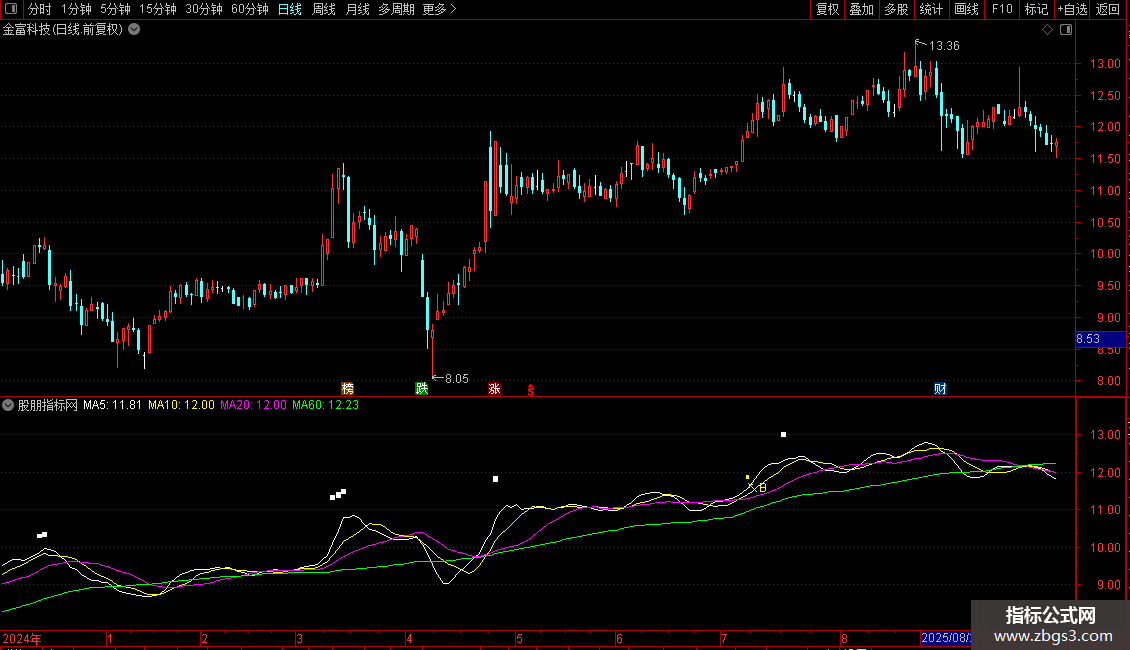Click the red 涨 event marker
The height and width of the screenshot is (650, 1130).
[494, 388]
